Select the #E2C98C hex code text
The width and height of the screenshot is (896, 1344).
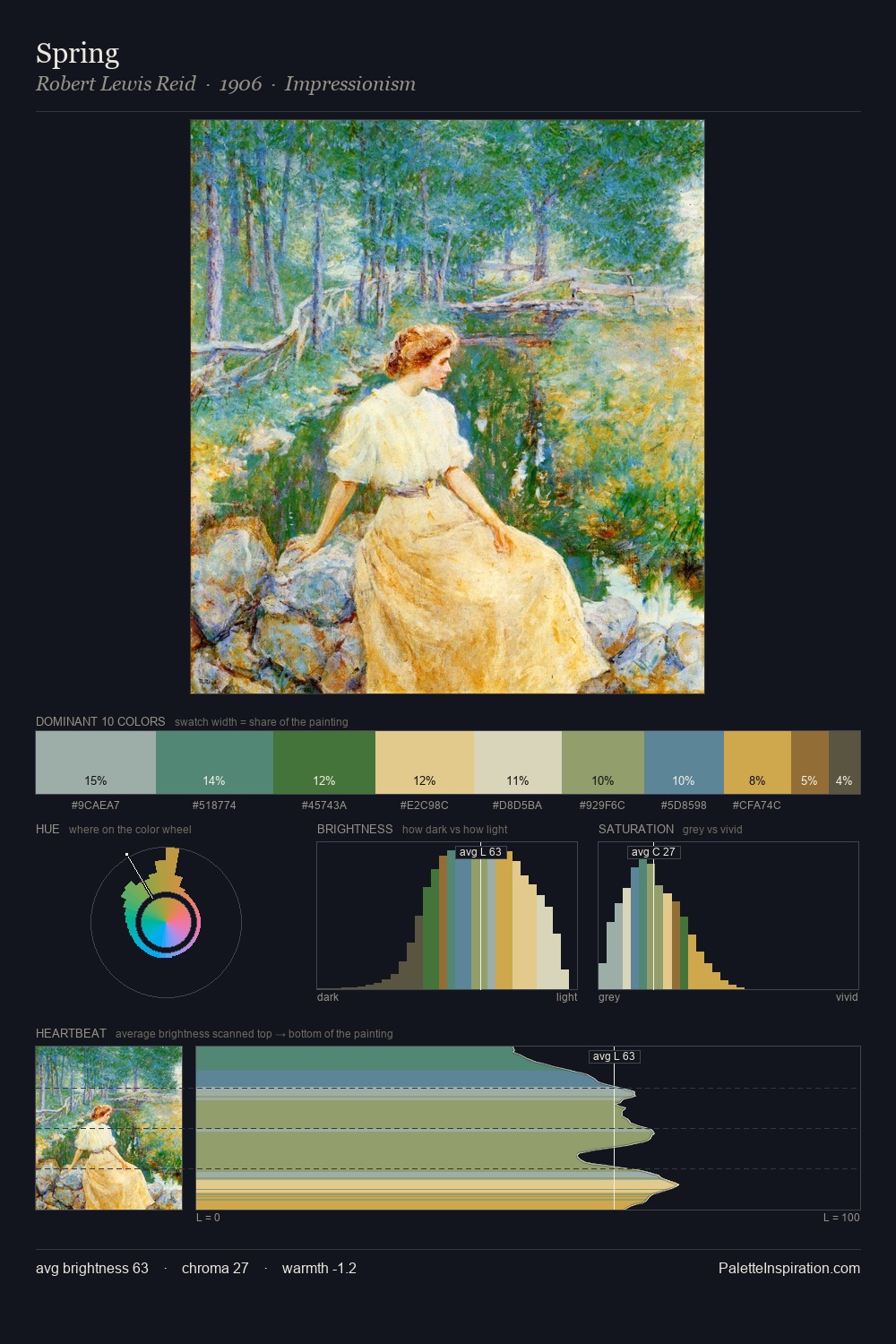(425, 806)
